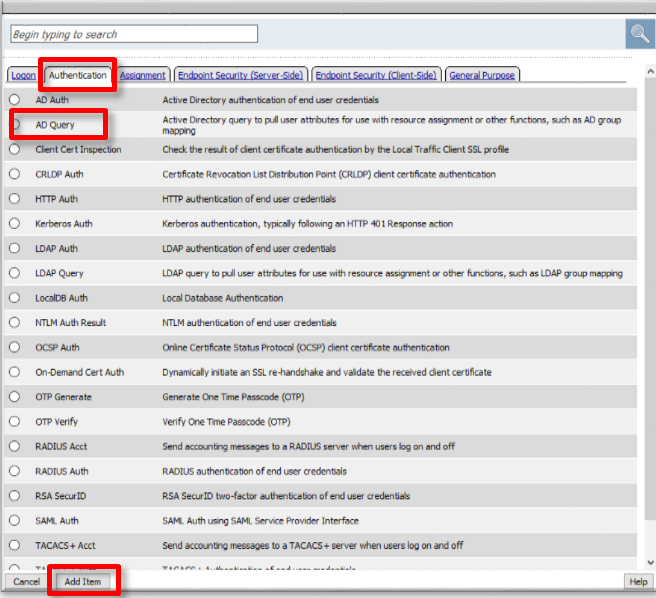Click the OCSP client certificate description
This screenshot has width=656, height=598.
306,347
